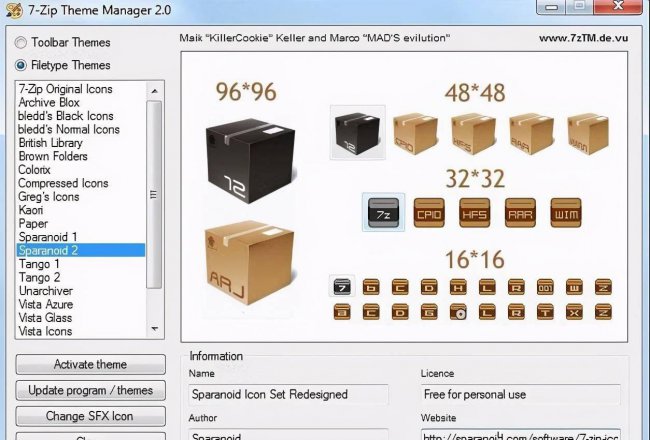This screenshot has width=650, height=440.
Task: Click the 16*16 T icon
Action: [x=545, y=312]
